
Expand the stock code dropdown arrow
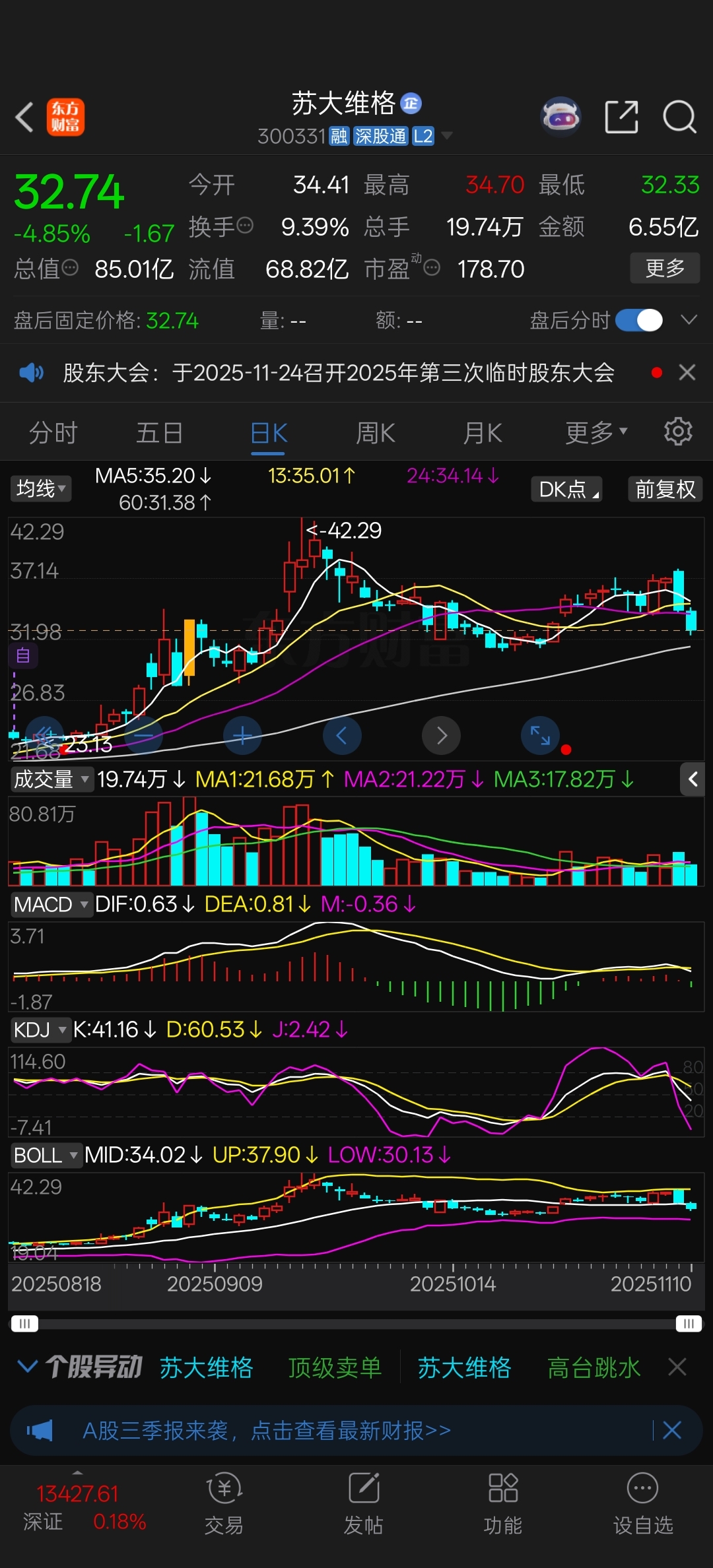click(447, 136)
